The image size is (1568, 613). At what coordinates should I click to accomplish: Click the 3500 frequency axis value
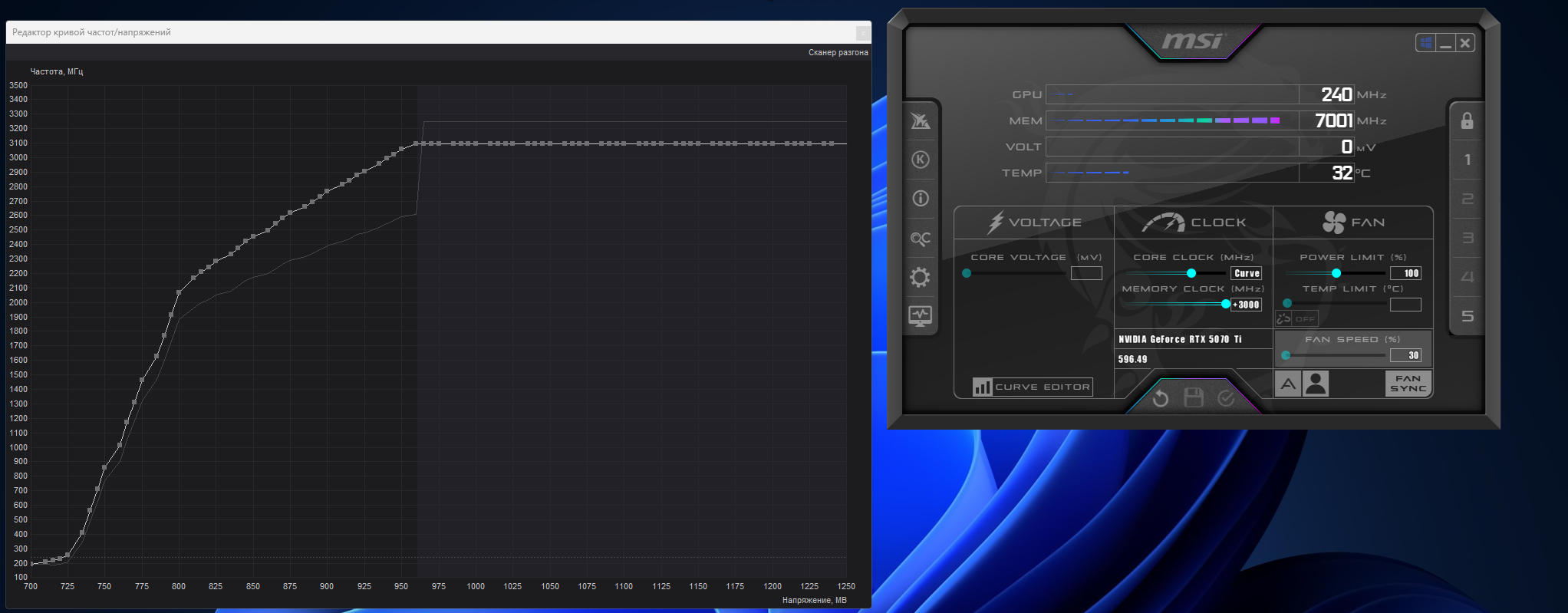pos(18,85)
